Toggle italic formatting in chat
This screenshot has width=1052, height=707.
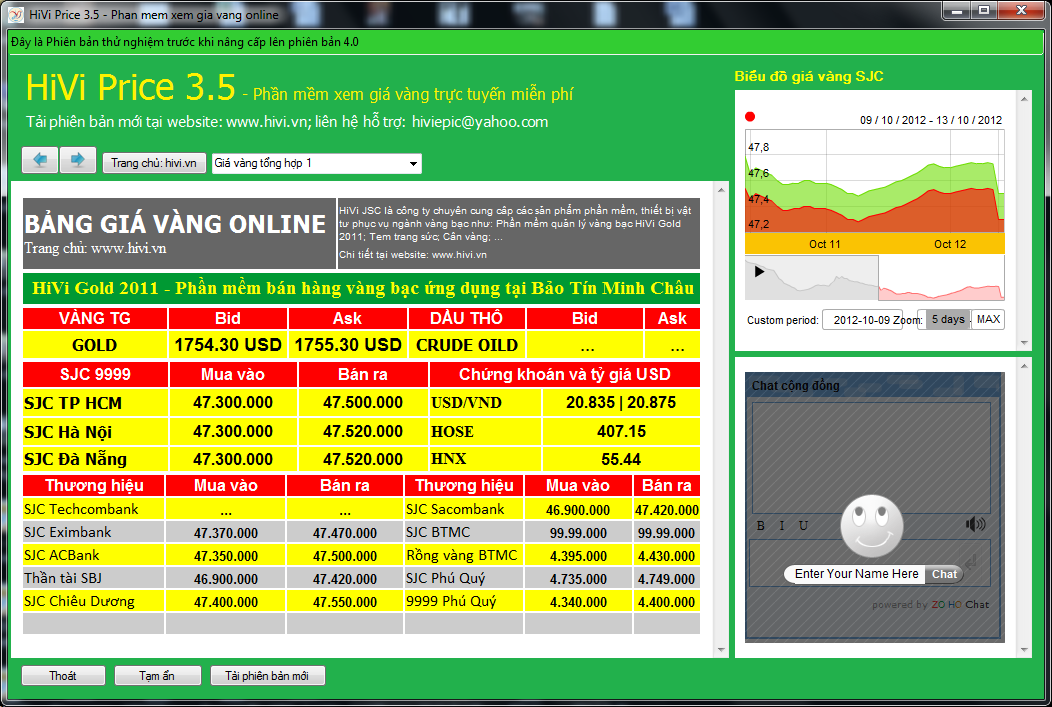click(782, 526)
